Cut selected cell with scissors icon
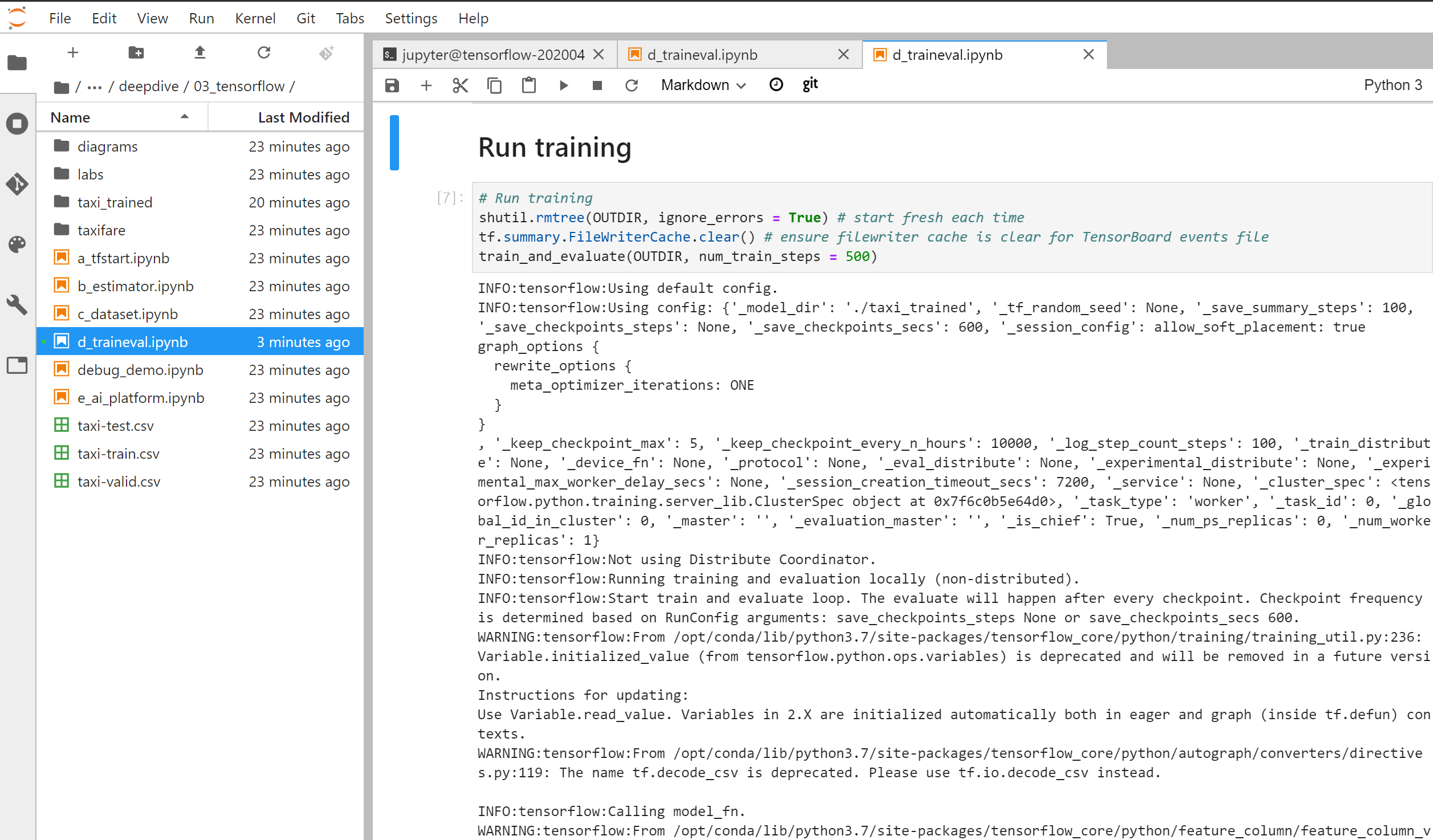1433x840 pixels. [x=460, y=85]
